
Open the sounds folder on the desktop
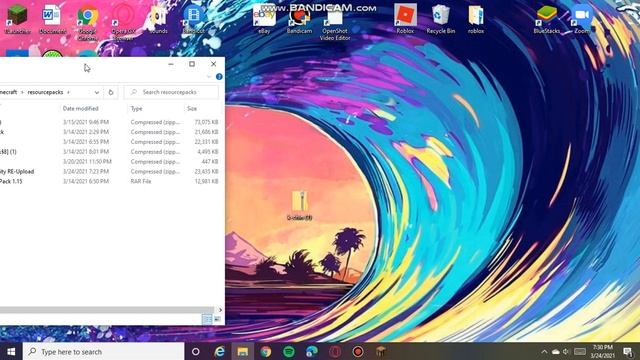(158, 20)
